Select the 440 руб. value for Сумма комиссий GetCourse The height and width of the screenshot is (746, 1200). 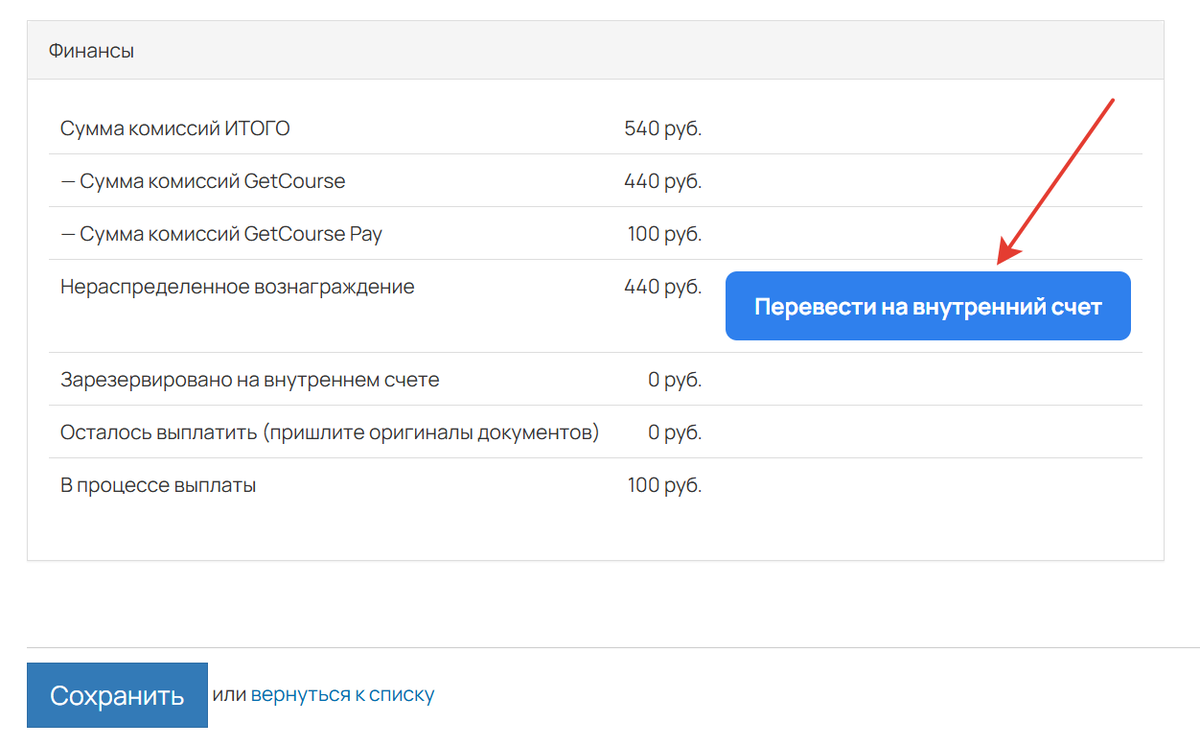coord(663,181)
